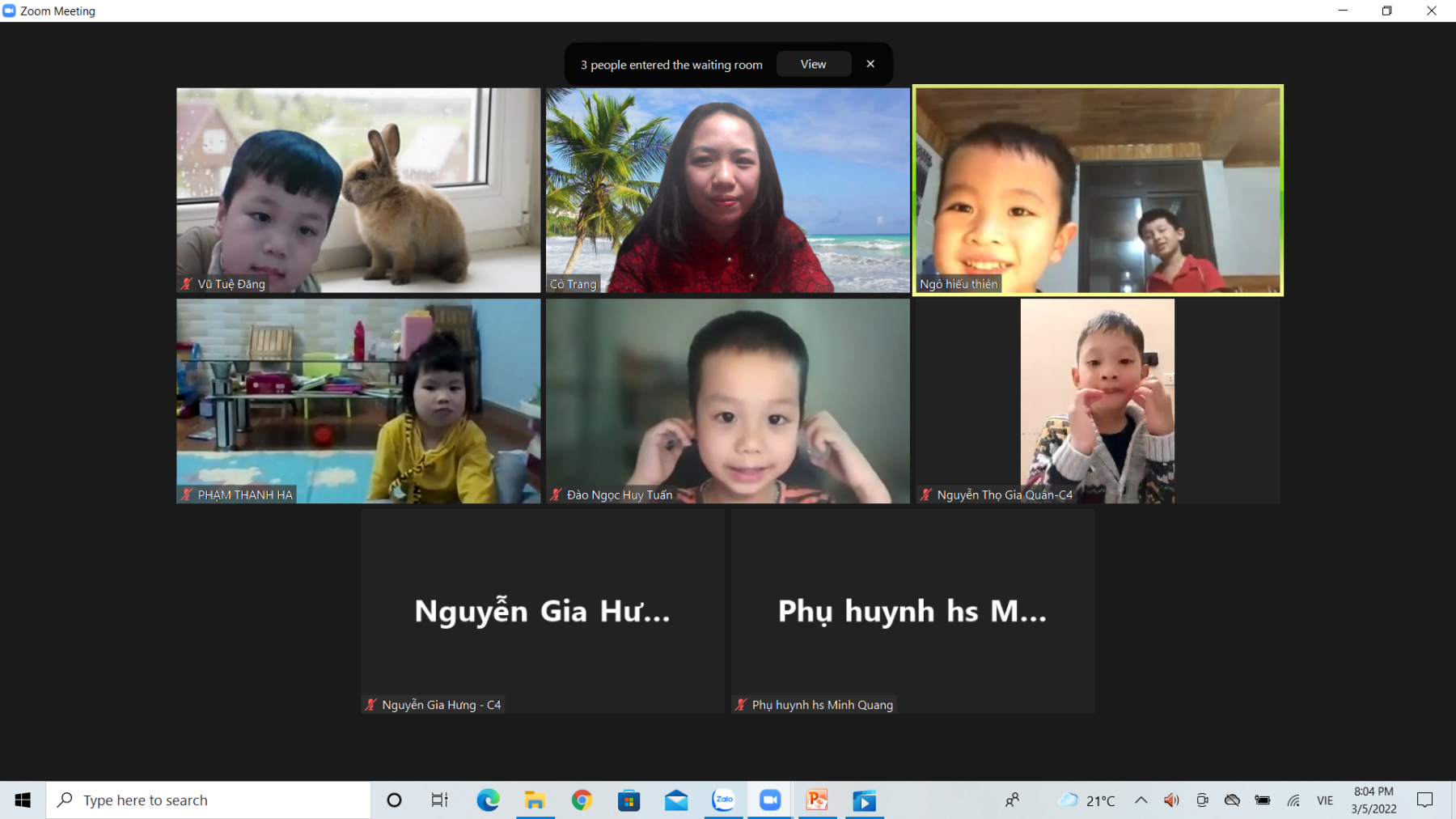Open PowerPoint from the taskbar

click(x=817, y=800)
